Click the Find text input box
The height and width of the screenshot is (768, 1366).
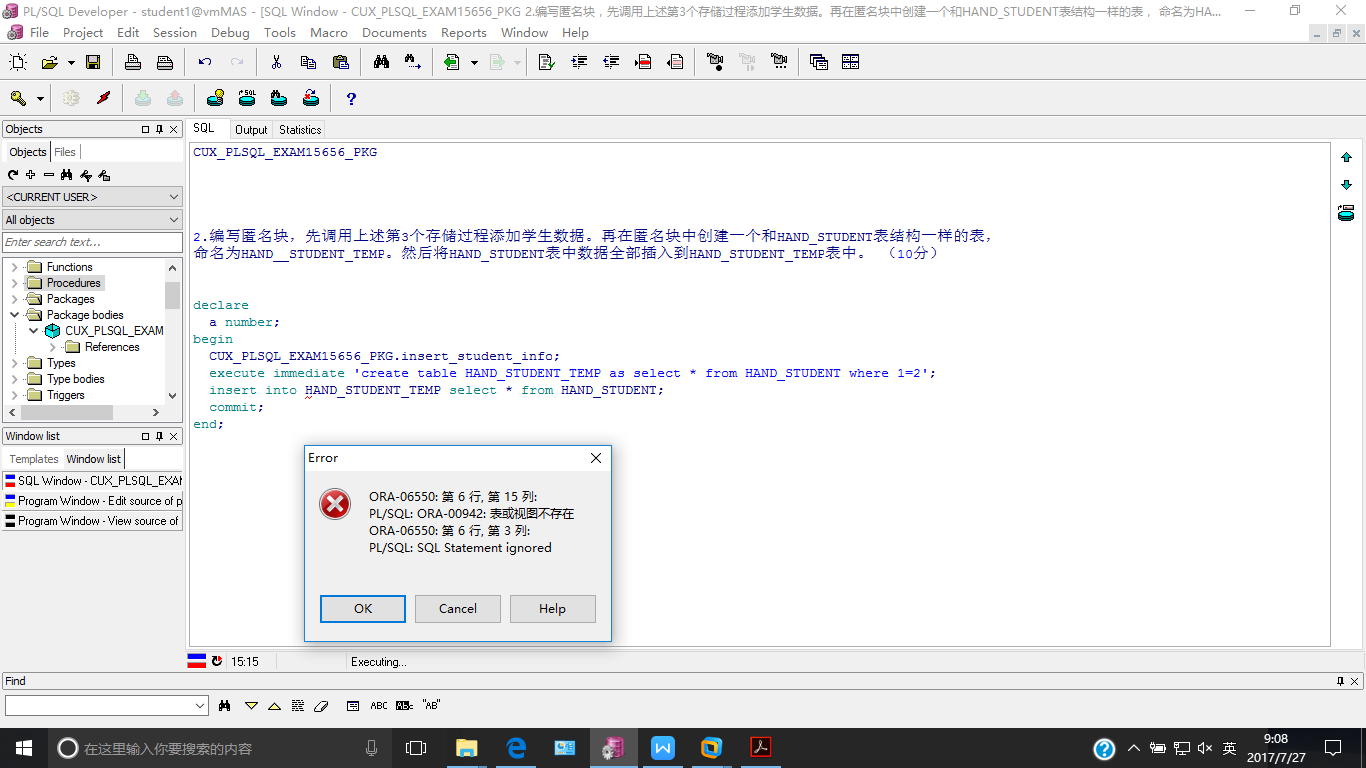(x=106, y=705)
